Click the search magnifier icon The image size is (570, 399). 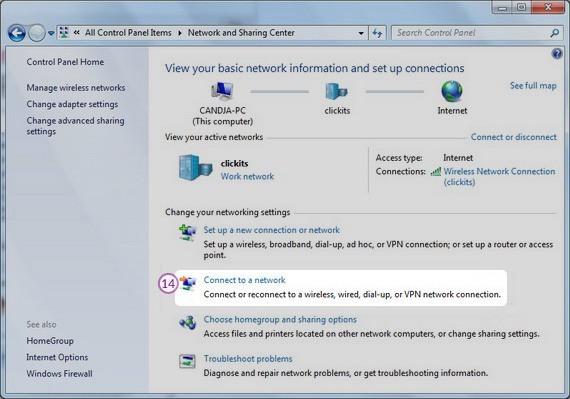[x=555, y=33]
